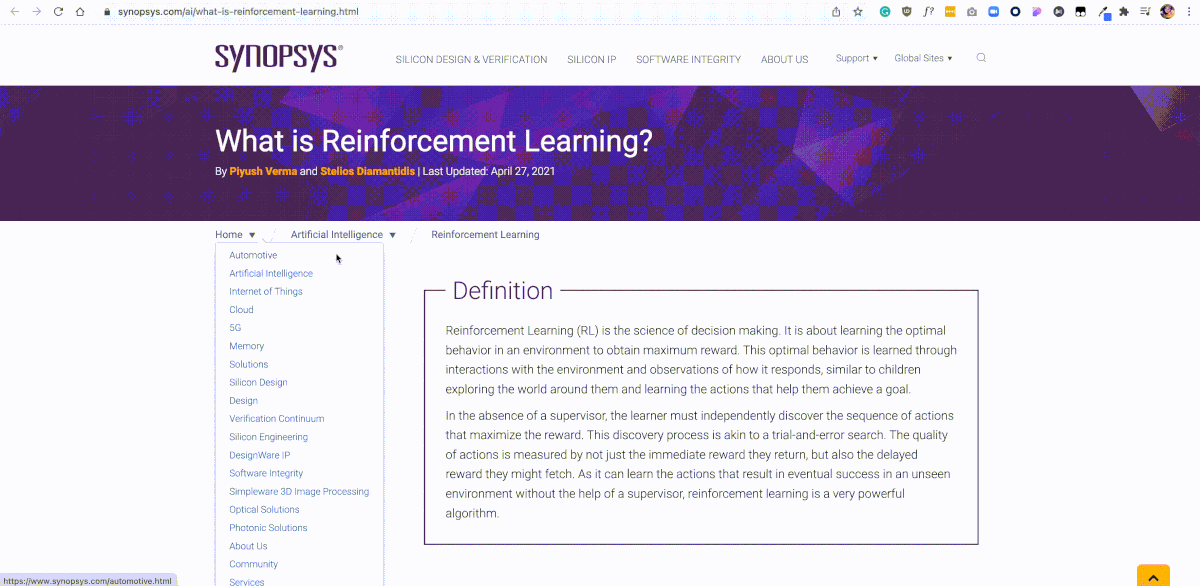Expand the Home breadcrumb dropdown
The height and width of the screenshot is (586, 1200).
(236, 234)
